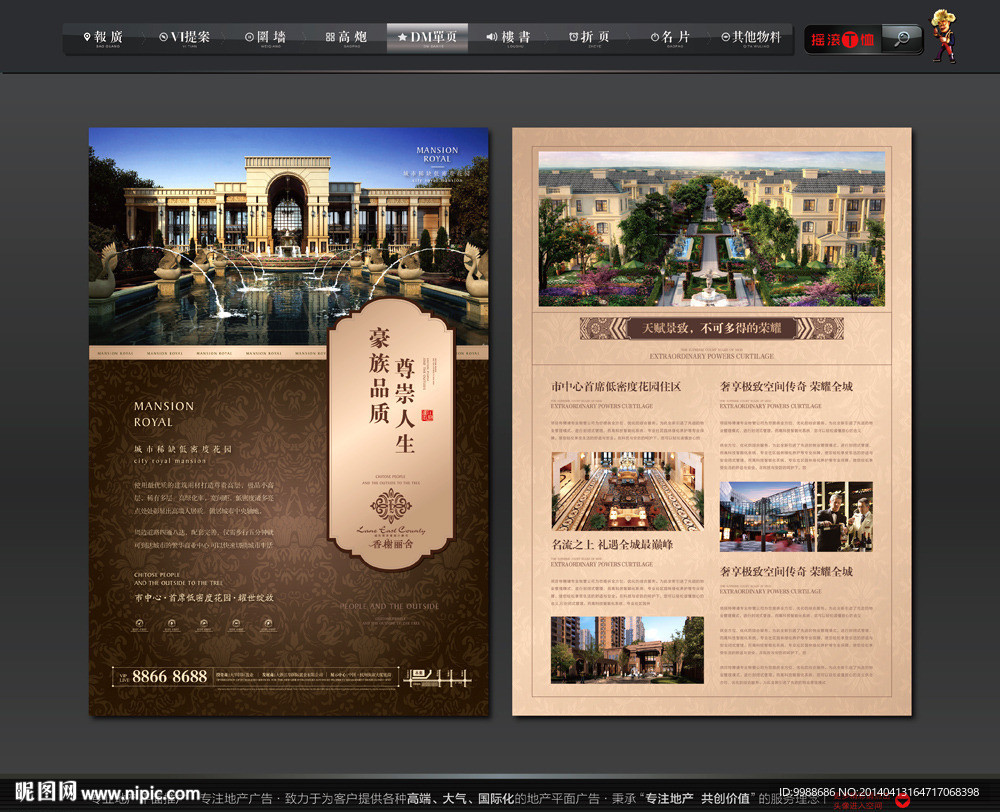This screenshot has height=812, width=1000.
Task: Open the 報廣 navigation tab
Action: (x=103, y=38)
